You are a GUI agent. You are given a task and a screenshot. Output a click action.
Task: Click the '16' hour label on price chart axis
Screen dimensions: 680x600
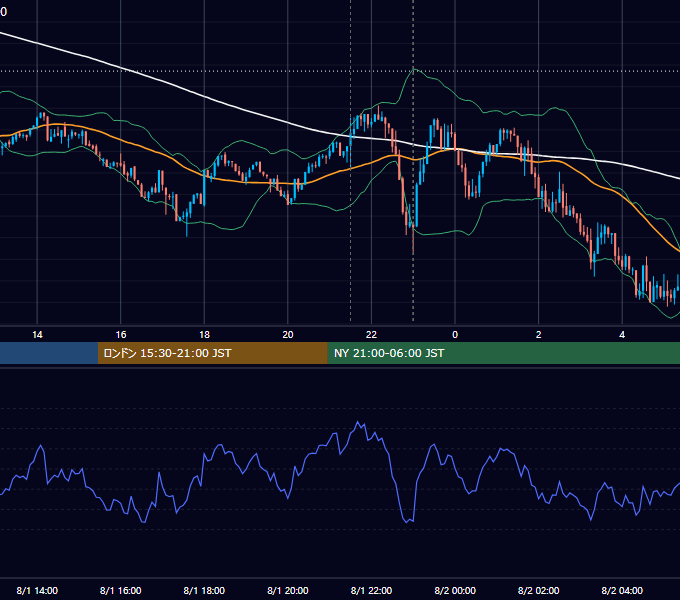pos(121,335)
